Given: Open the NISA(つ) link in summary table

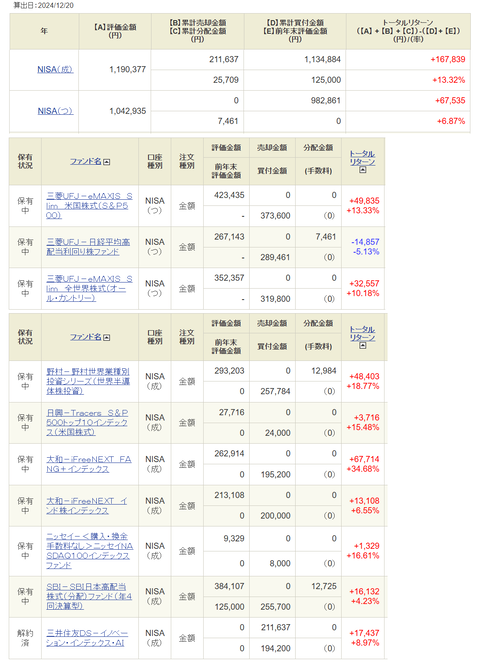Looking at the screenshot, I should pos(55,111).
